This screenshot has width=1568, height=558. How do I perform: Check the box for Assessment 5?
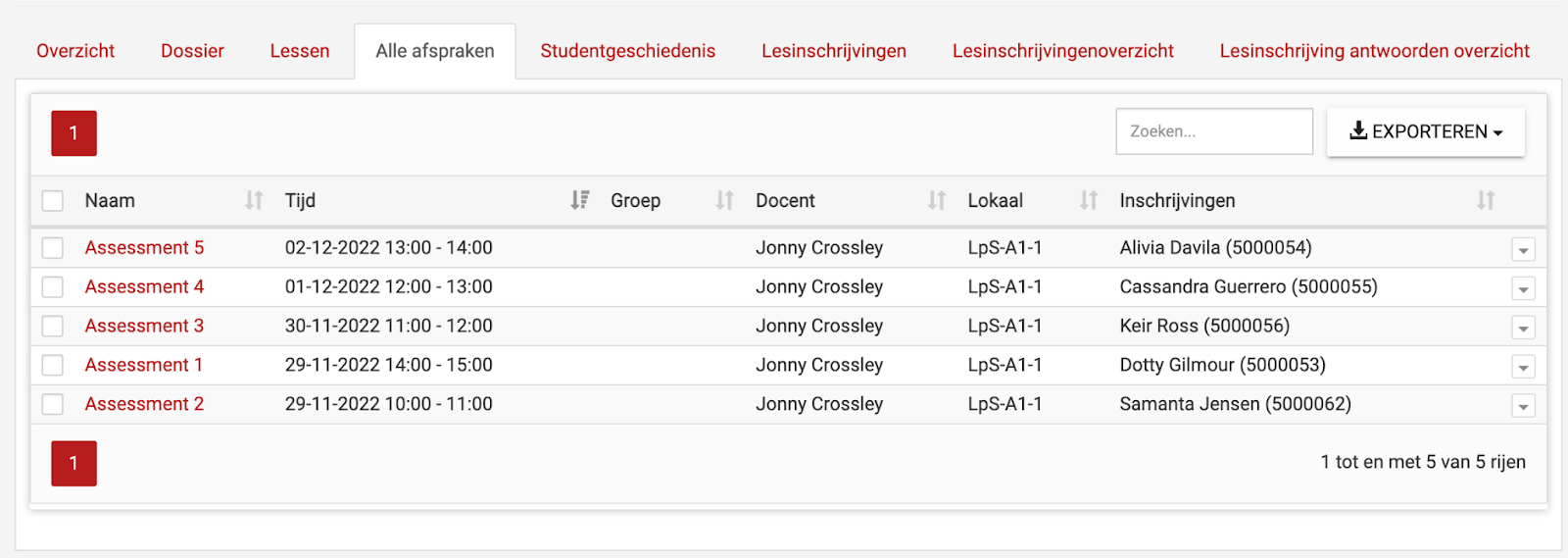click(x=53, y=248)
